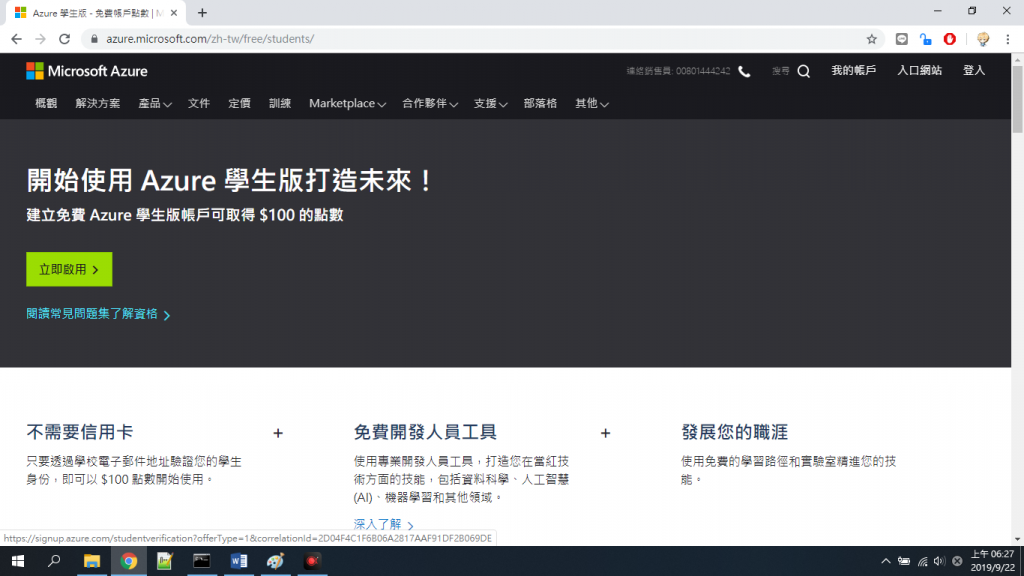
Task: Click the network tray icon
Action: 922,561
